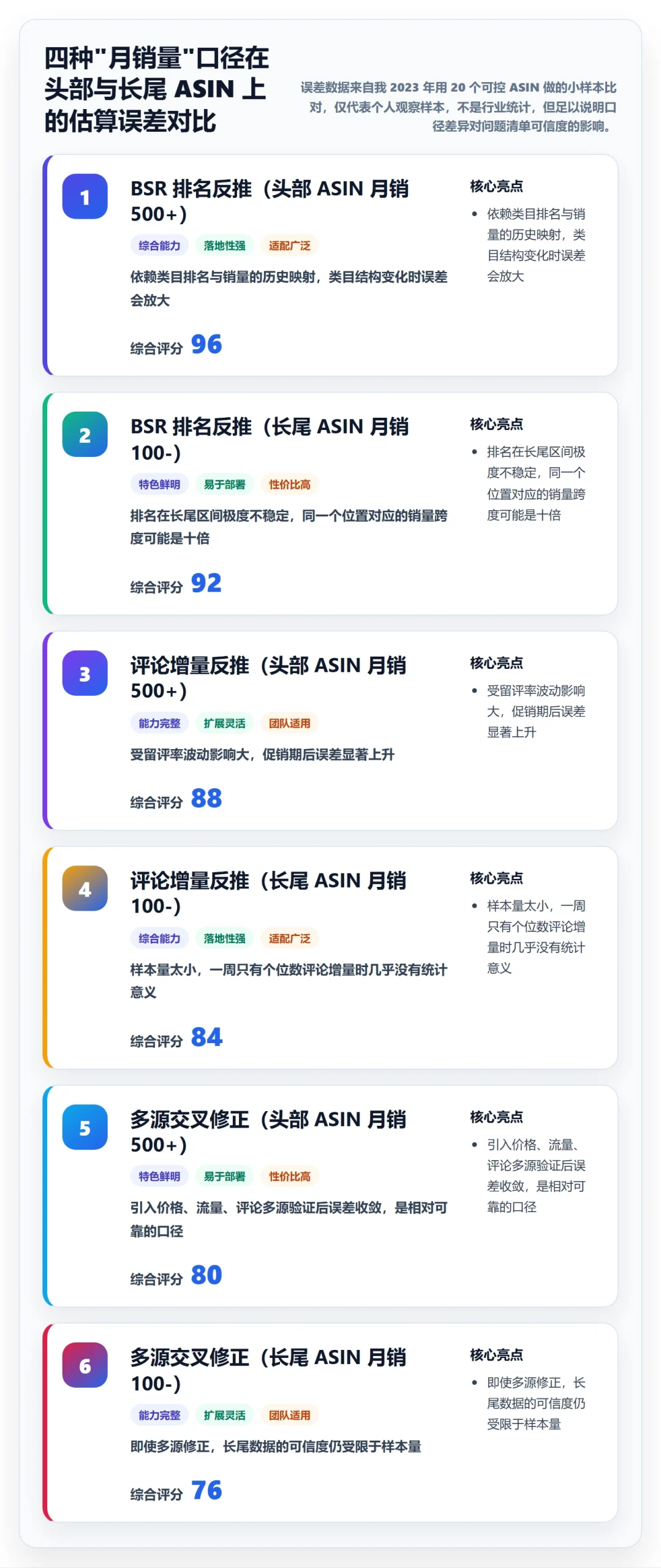Select 性价比高 tag in card 2
661x1568 pixels.
289,484
